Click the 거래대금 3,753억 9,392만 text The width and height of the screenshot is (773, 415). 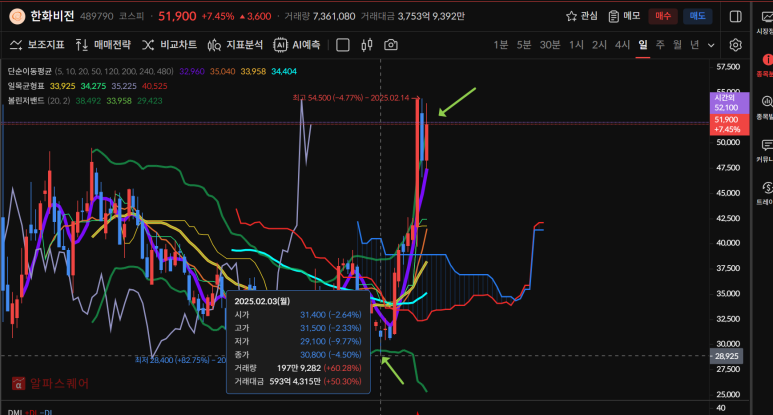tap(412, 16)
